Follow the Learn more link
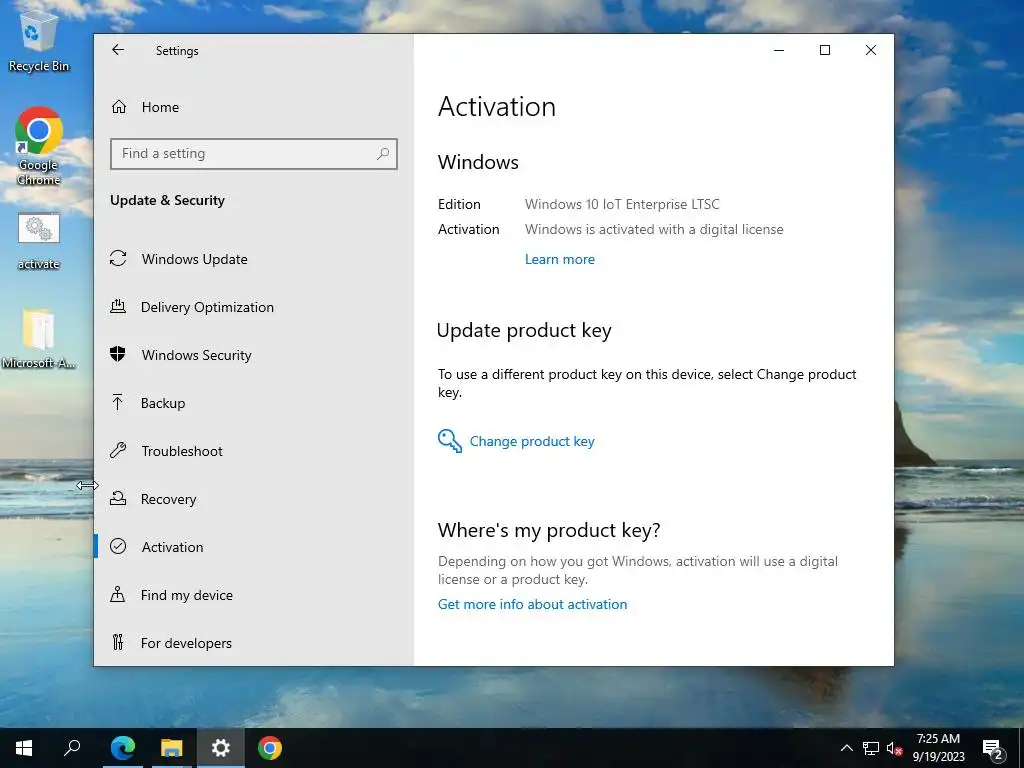Viewport: 1024px width, 768px height. pos(560,259)
